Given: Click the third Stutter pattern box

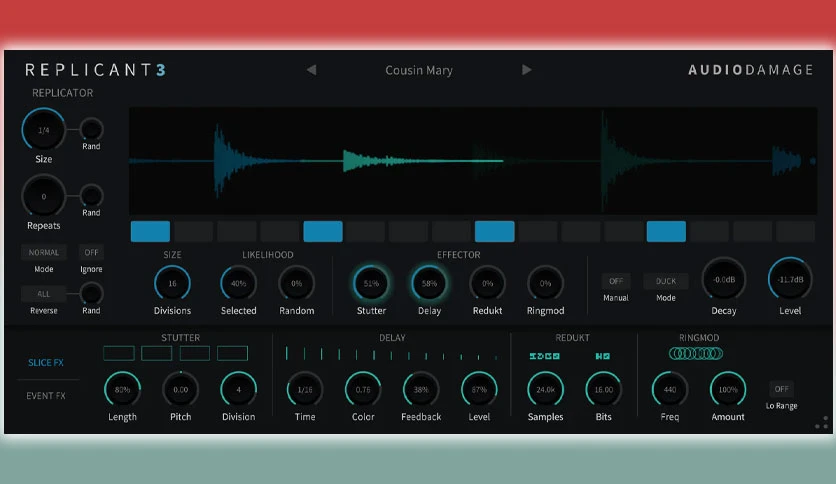Looking at the screenshot, I should [195, 353].
